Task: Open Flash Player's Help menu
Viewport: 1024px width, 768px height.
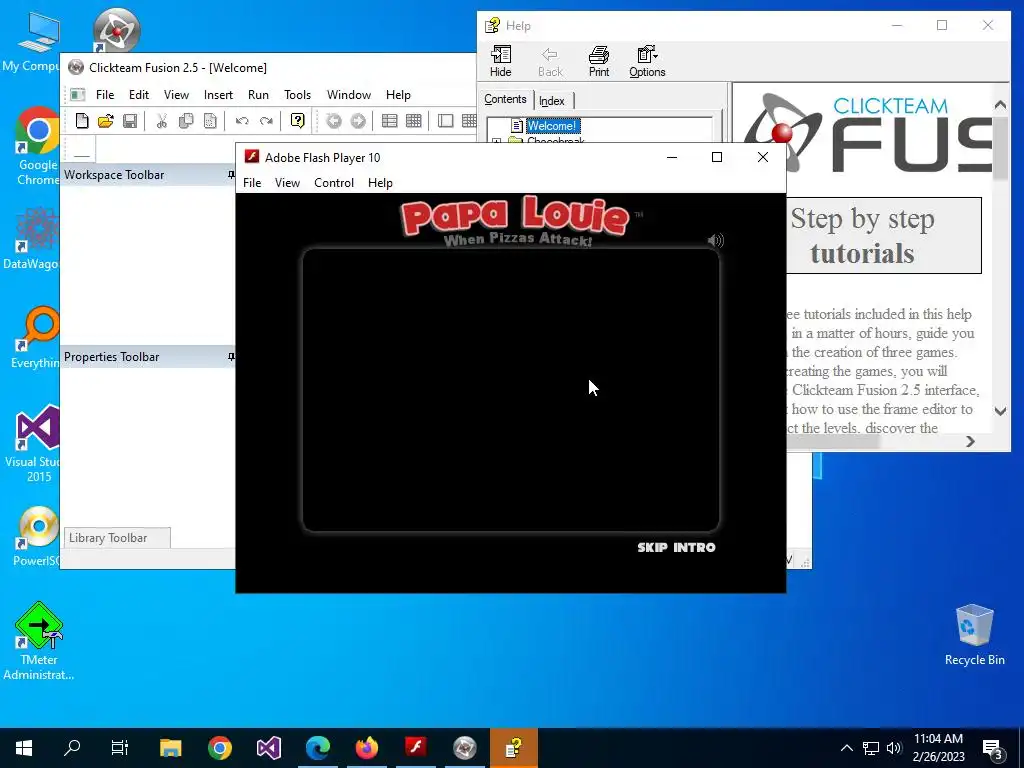Action: [x=380, y=183]
